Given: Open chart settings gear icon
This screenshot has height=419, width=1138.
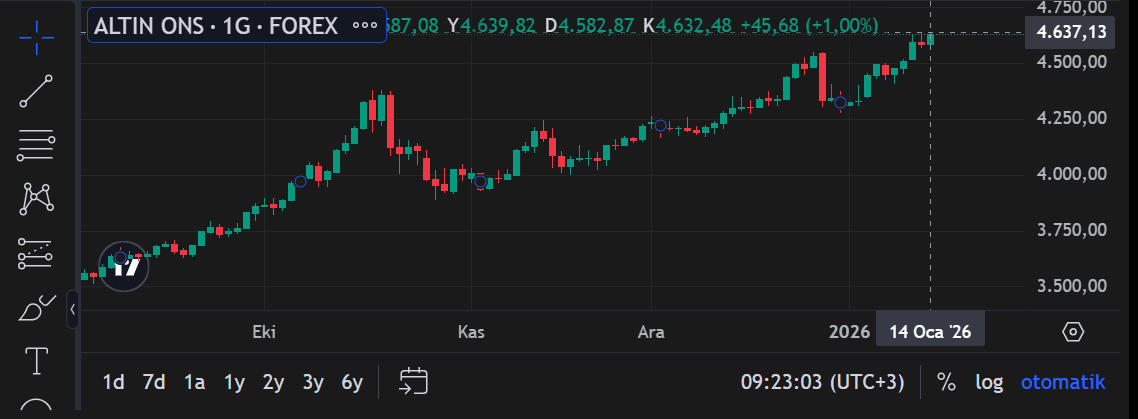Looking at the screenshot, I should [x=1073, y=332].
